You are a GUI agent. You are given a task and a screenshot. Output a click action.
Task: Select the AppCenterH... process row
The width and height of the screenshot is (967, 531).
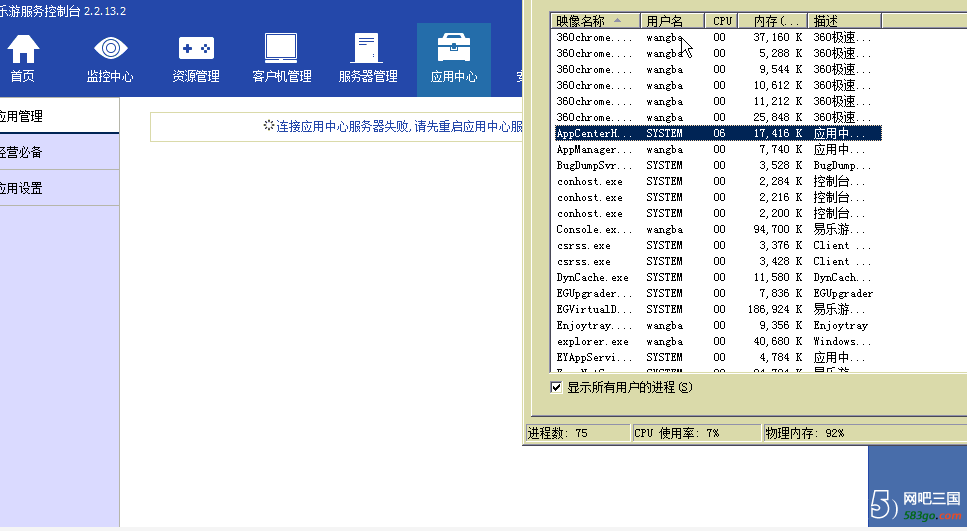point(718,133)
